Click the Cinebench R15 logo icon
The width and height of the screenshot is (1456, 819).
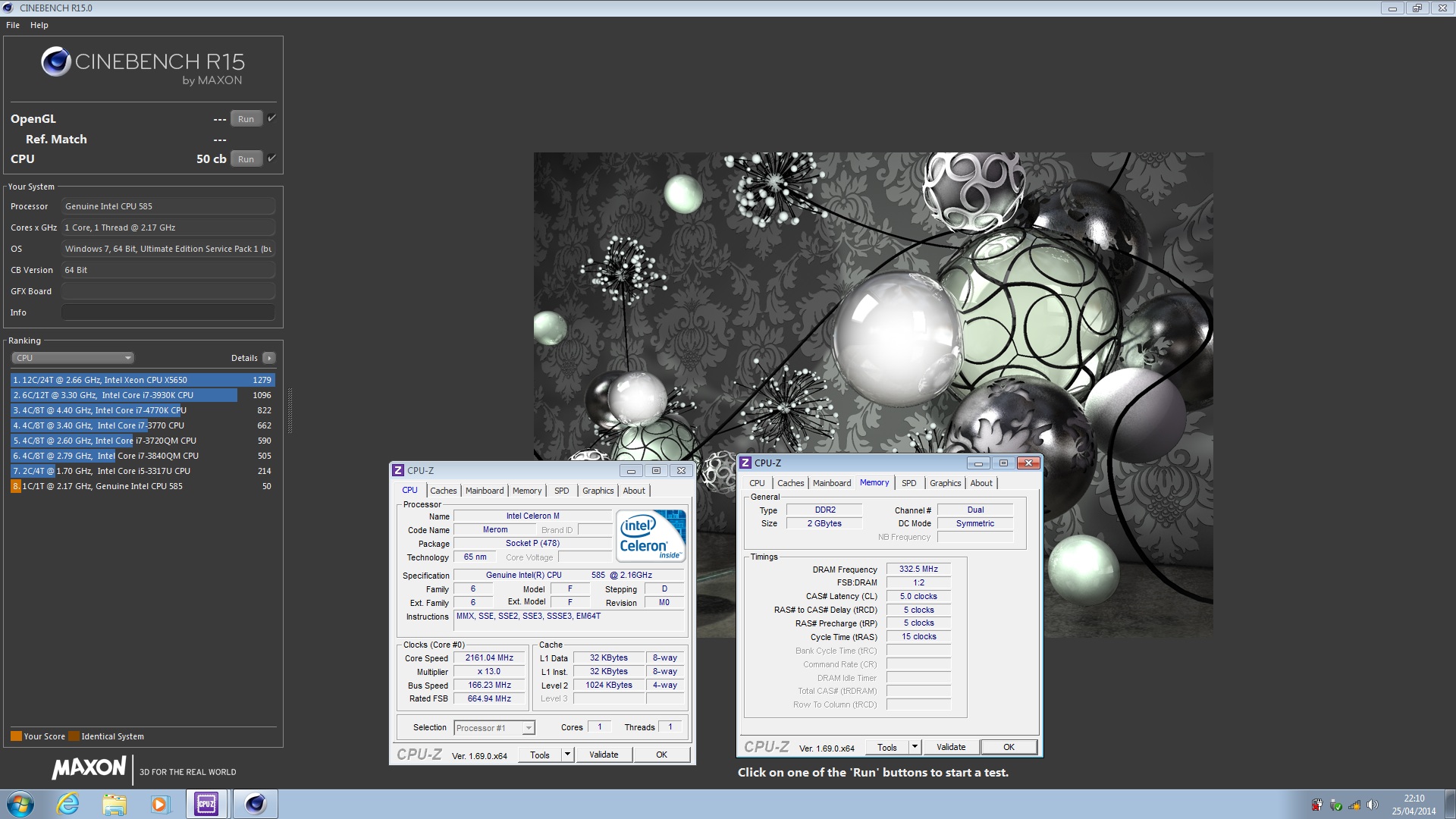[x=56, y=62]
